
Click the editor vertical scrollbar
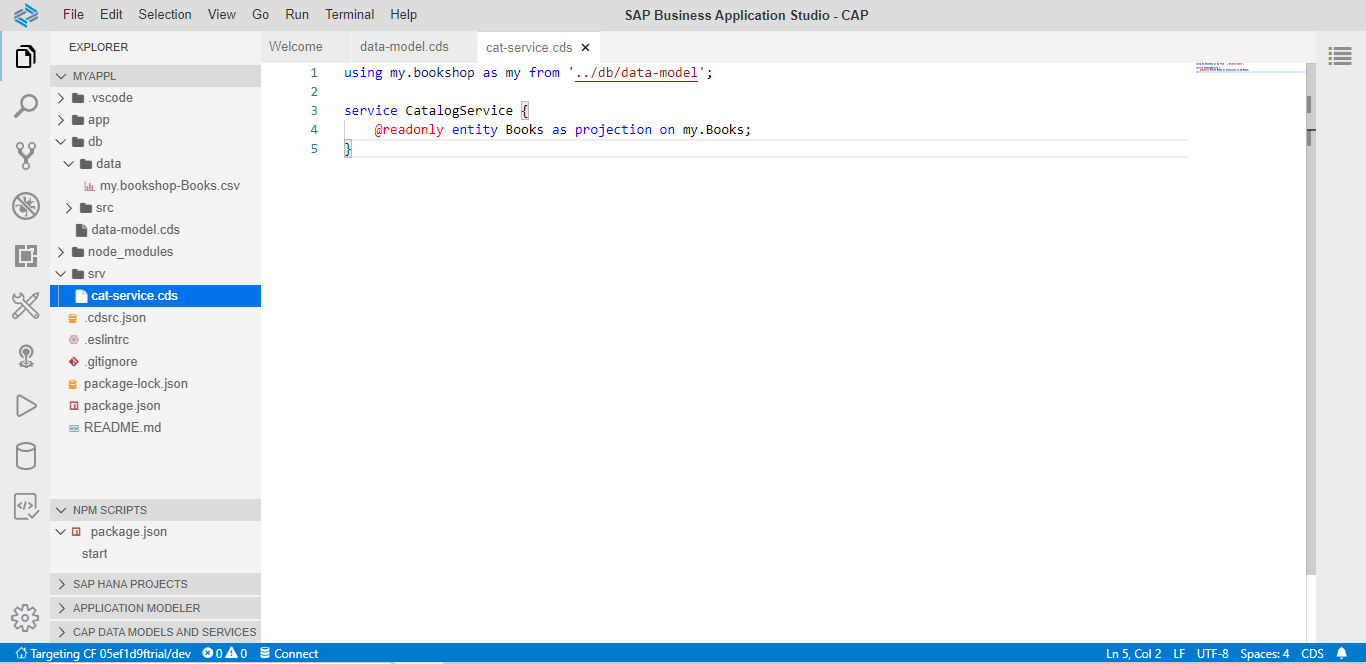point(1310,350)
